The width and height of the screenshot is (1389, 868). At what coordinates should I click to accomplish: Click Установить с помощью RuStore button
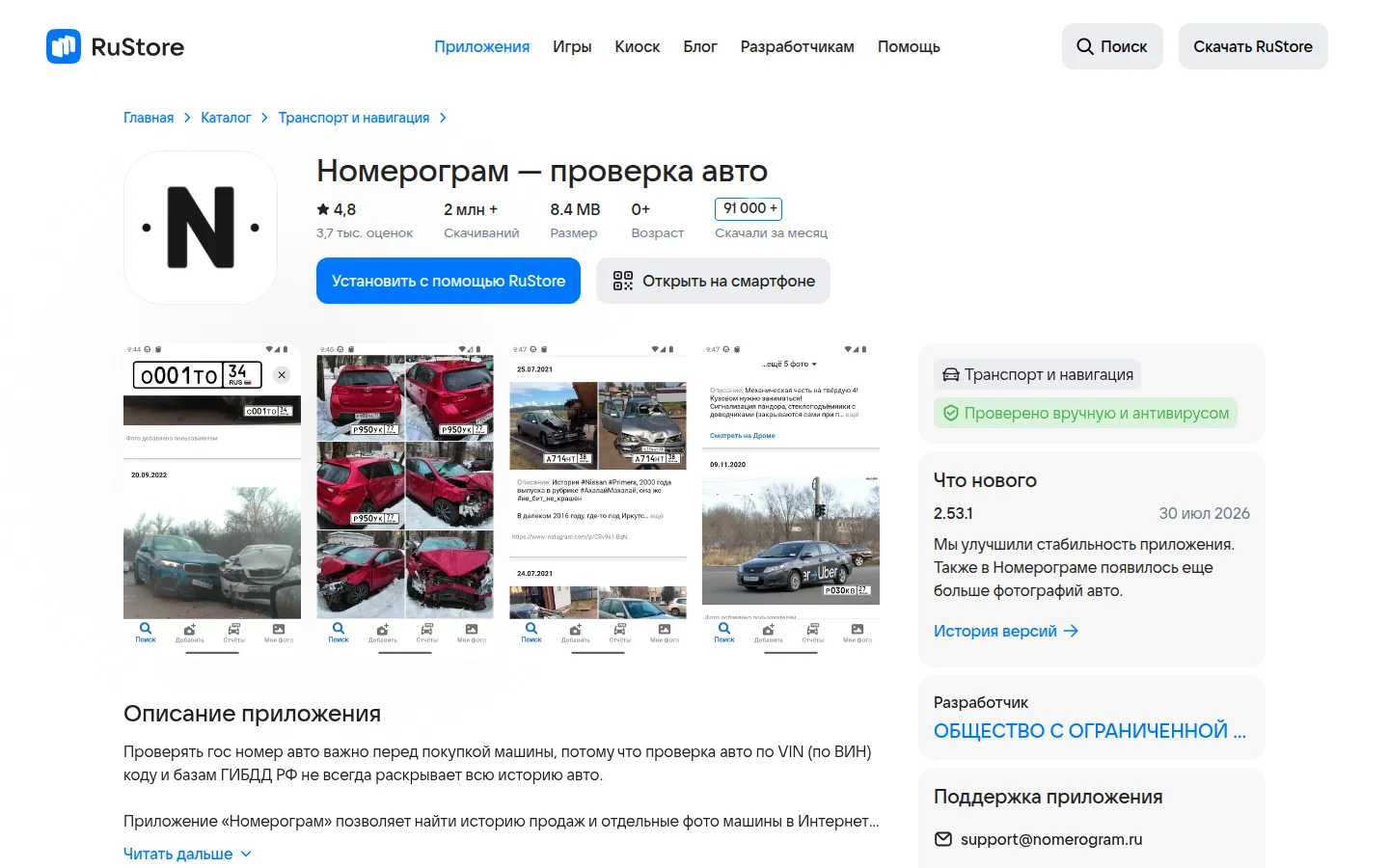coord(449,281)
